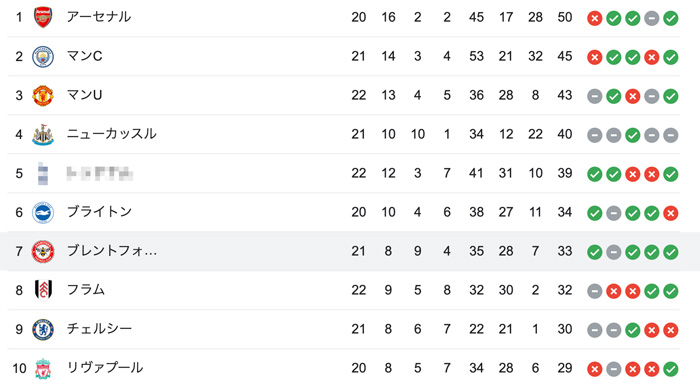Click Newcastle's only green win result icon
This screenshot has width=700, height=387.
(633, 135)
